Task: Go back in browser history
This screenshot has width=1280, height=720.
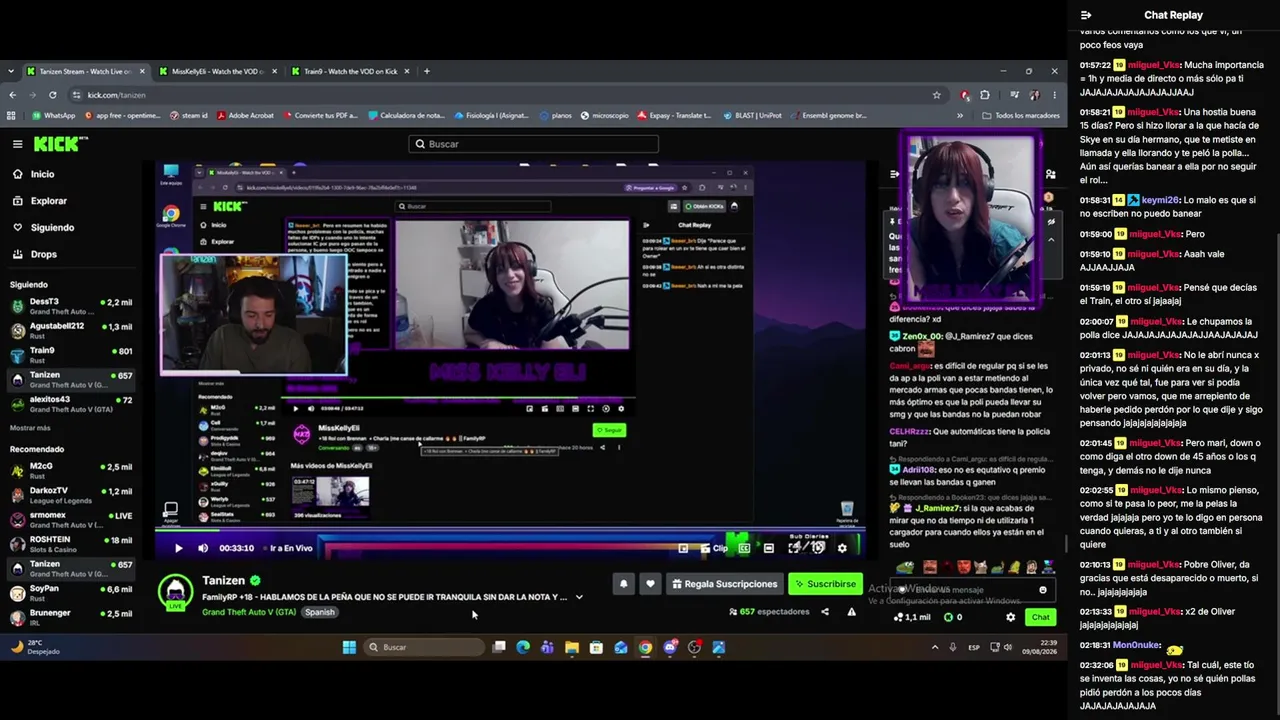Action: tap(12, 95)
